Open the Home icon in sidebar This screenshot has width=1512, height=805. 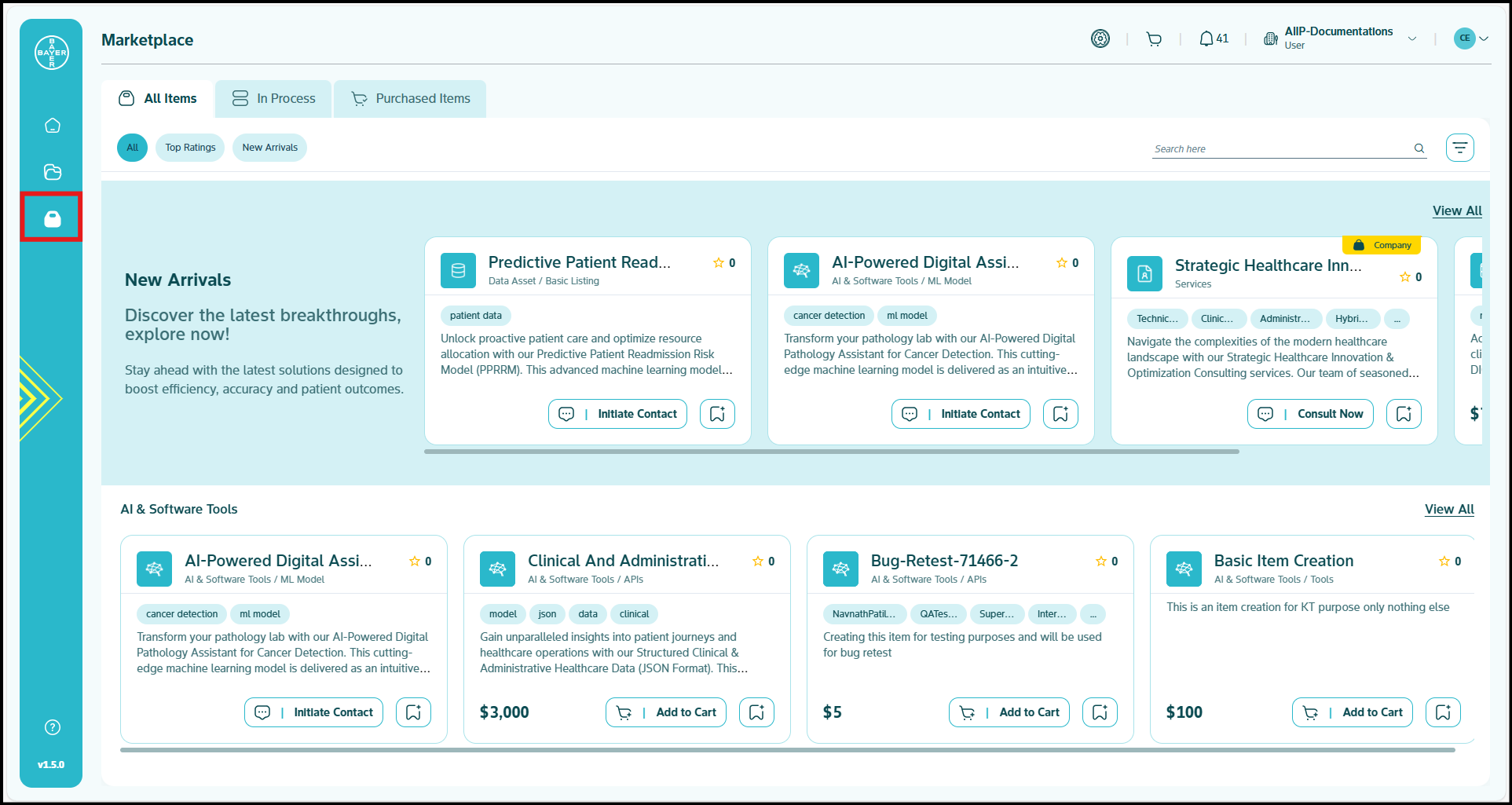point(52,126)
